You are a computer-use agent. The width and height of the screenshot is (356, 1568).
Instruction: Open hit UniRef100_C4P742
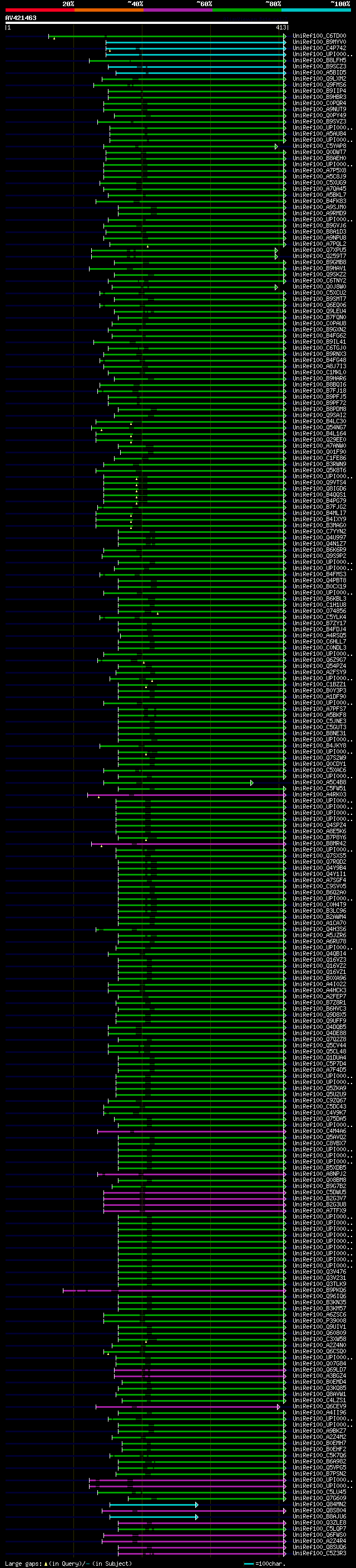click(319, 48)
